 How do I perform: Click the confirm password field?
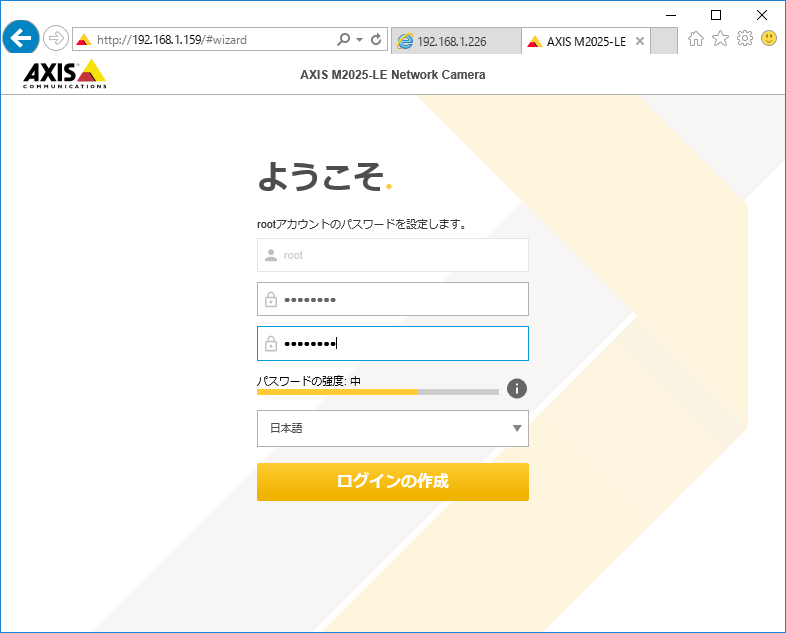392,343
